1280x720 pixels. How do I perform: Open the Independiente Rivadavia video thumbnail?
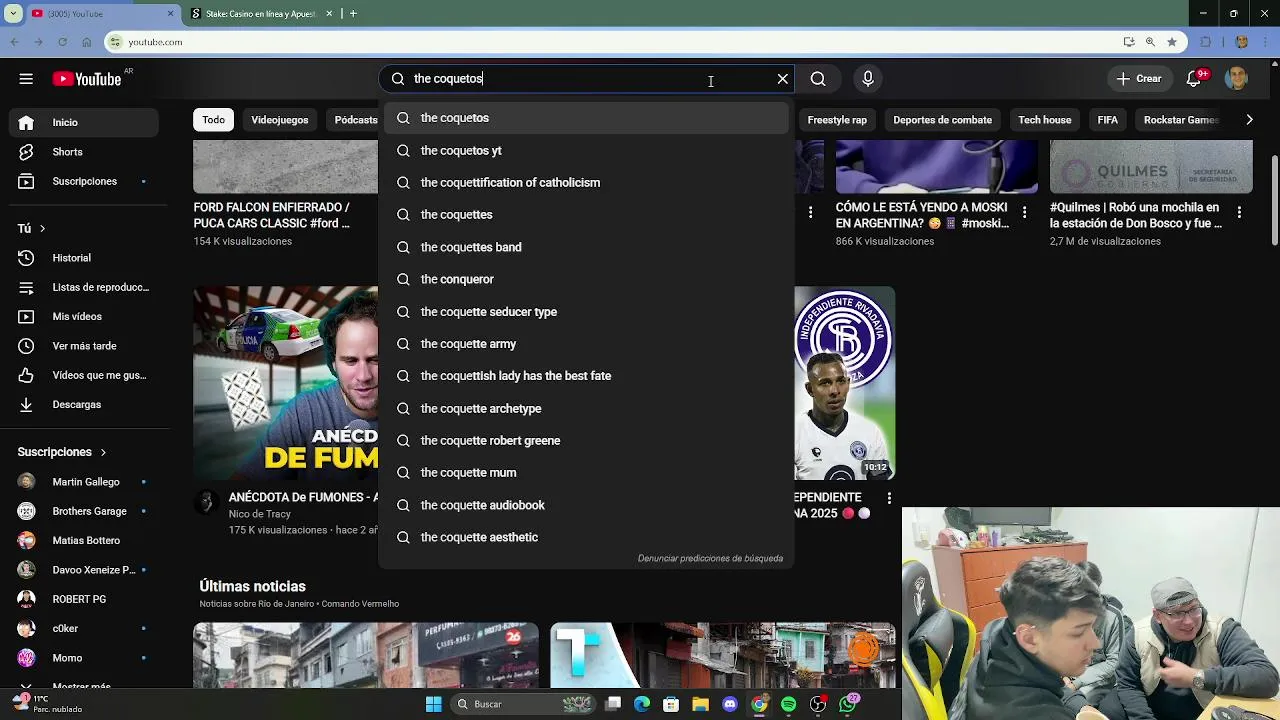click(845, 383)
